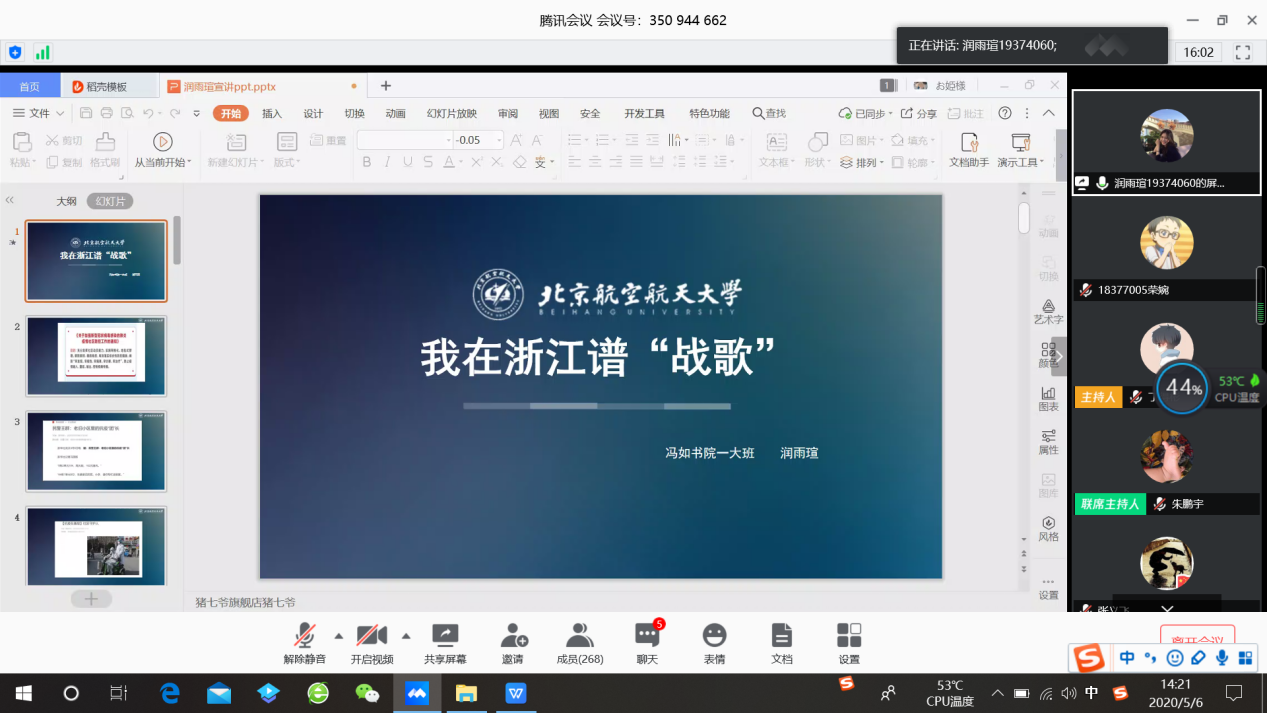Click 从当前开始 to start slideshow
The height and width of the screenshot is (713, 1267).
click(162, 150)
